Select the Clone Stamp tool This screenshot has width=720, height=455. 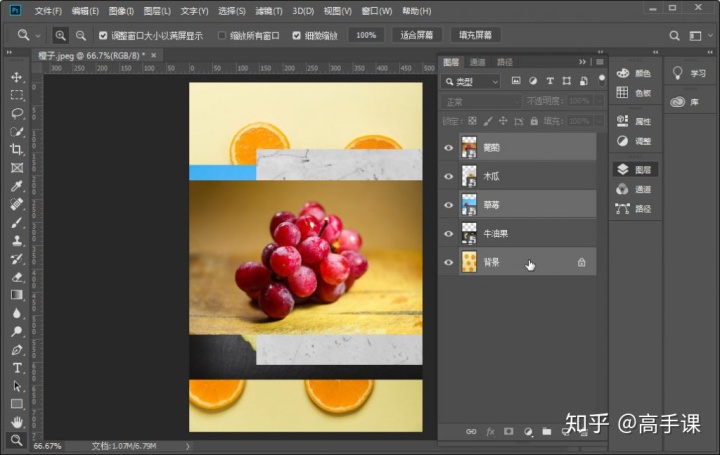pyautogui.click(x=17, y=240)
